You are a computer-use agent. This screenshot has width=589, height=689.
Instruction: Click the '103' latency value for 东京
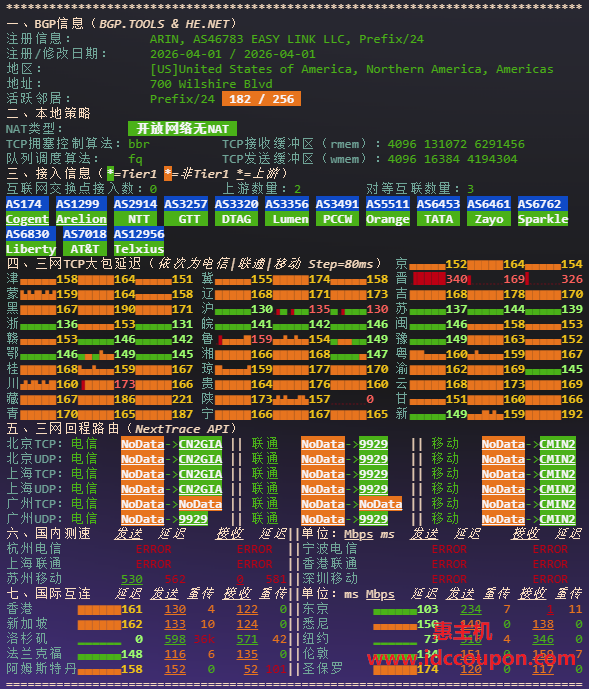428,609
